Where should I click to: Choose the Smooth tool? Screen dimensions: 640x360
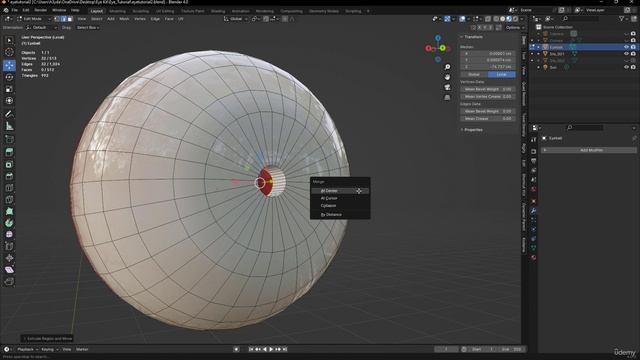coord(9,235)
